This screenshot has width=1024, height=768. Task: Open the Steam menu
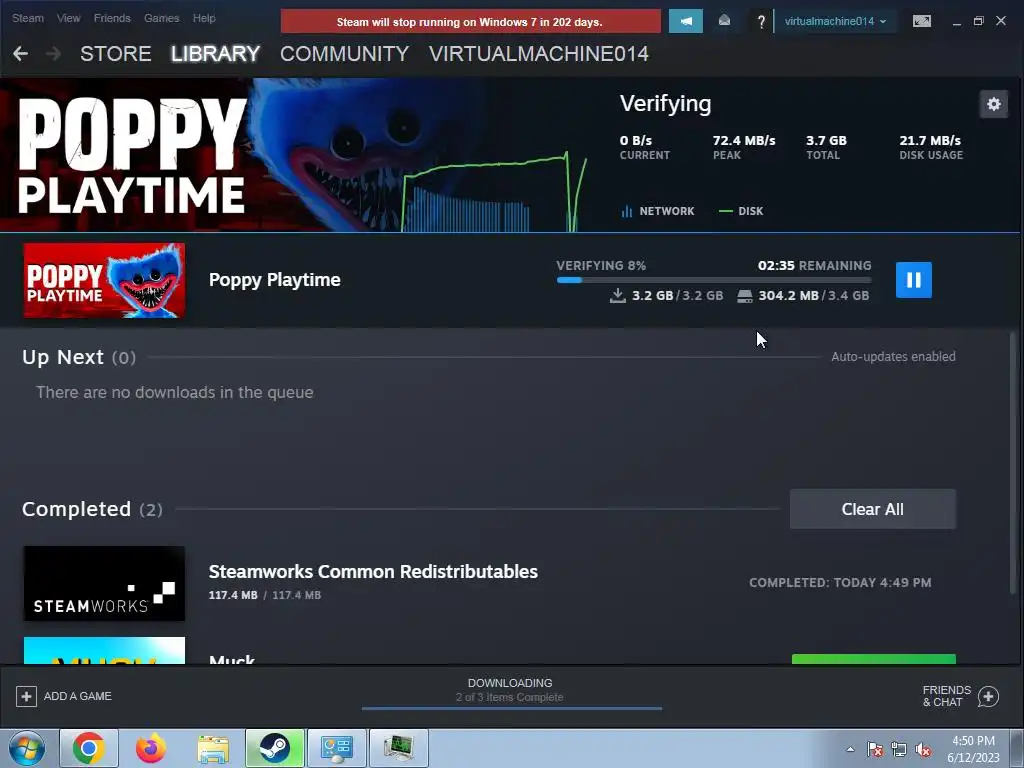(27, 18)
